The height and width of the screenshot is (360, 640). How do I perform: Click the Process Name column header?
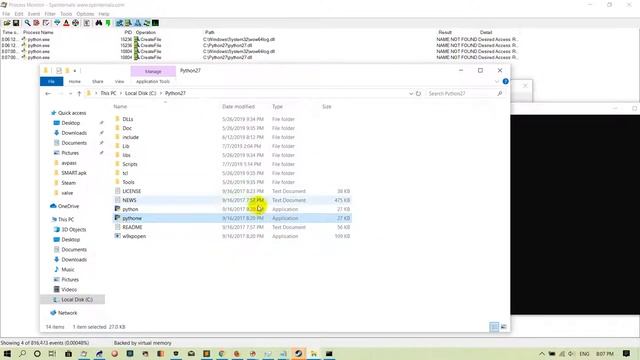tap(38, 32)
